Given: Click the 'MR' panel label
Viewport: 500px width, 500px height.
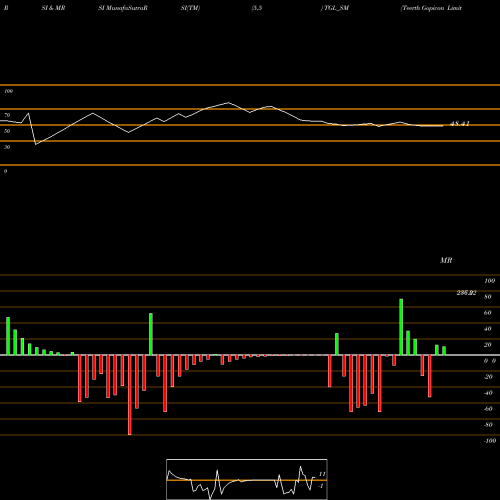Looking at the screenshot, I should (446, 260).
